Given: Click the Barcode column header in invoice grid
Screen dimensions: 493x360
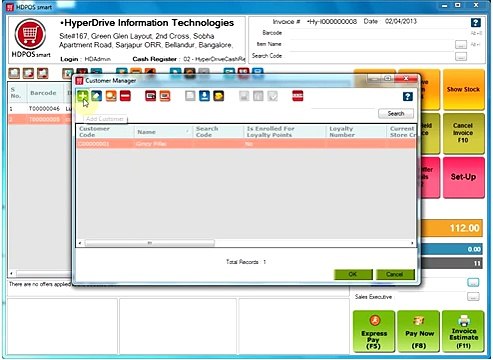Looking at the screenshot, I should (43, 93).
